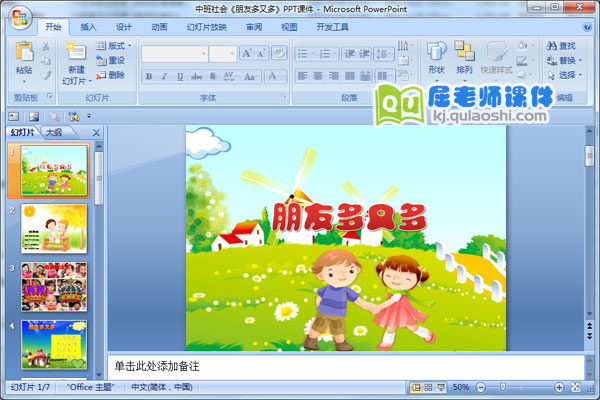Image resolution: width=600 pixels, height=400 pixels.
Task: Open the font name combo box
Action: (x=175, y=54)
